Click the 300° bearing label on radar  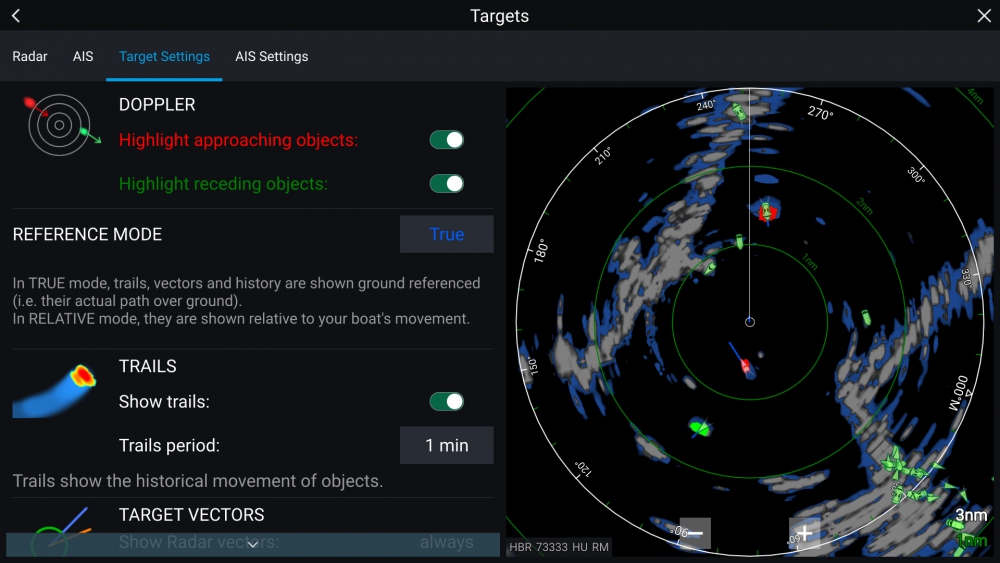point(916,175)
